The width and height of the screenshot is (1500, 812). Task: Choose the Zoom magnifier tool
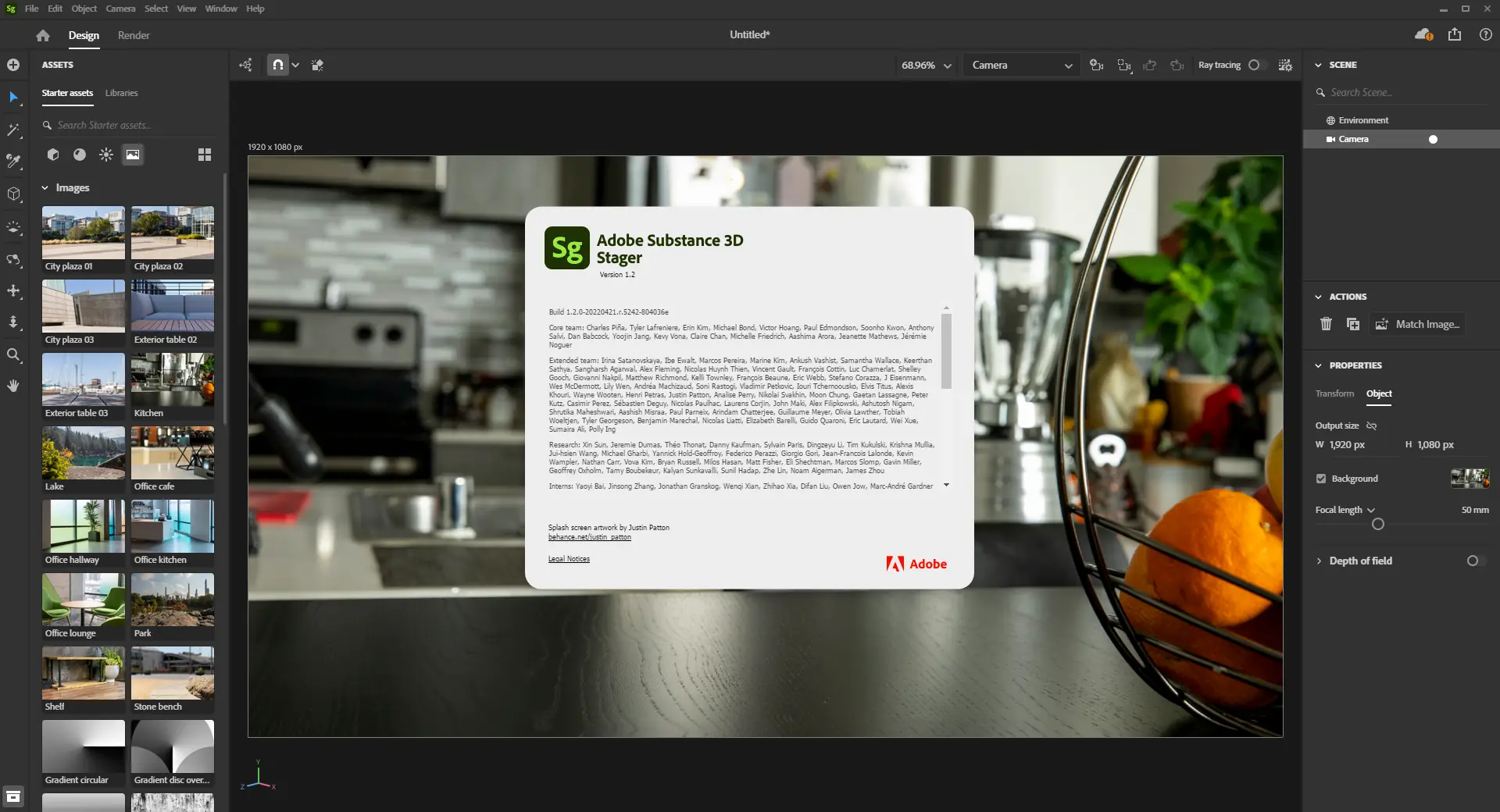pos(13,355)
